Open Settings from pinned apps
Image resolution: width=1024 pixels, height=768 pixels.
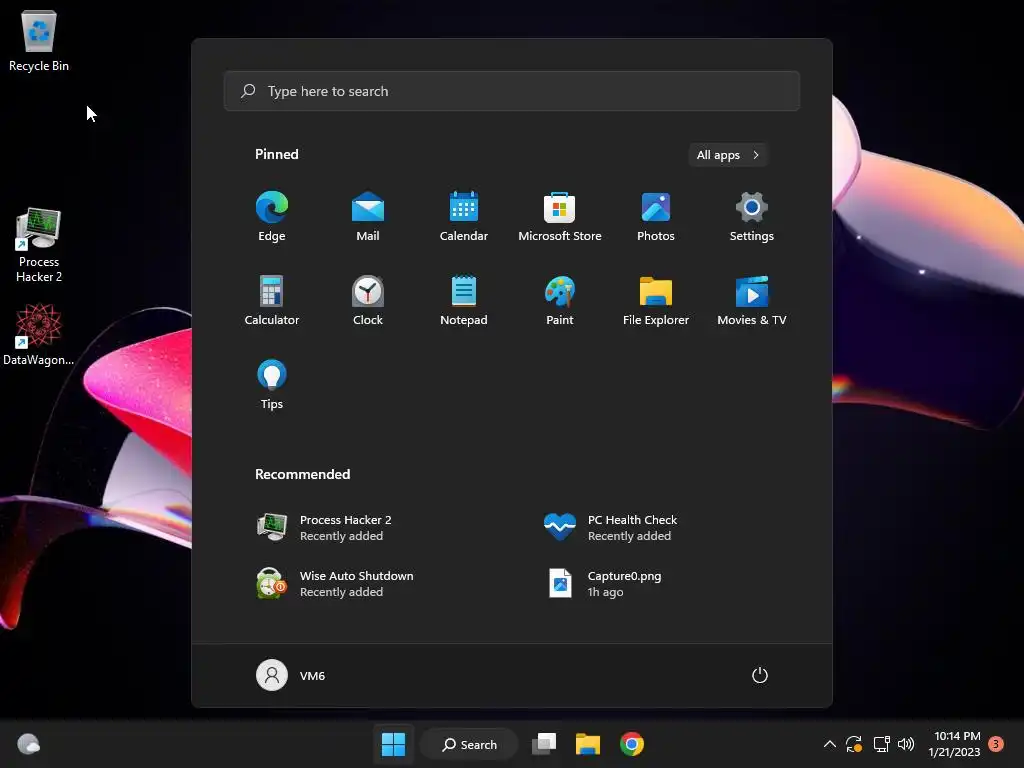coord(752,216)
